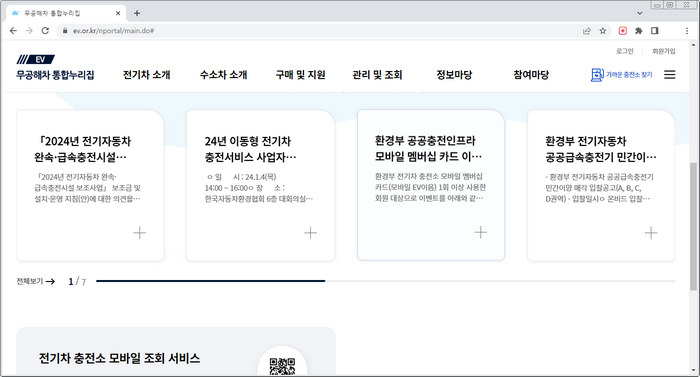Click the page vertical scrollbar thumb
This screenshot has width=700, height=377.
(693, 226)
